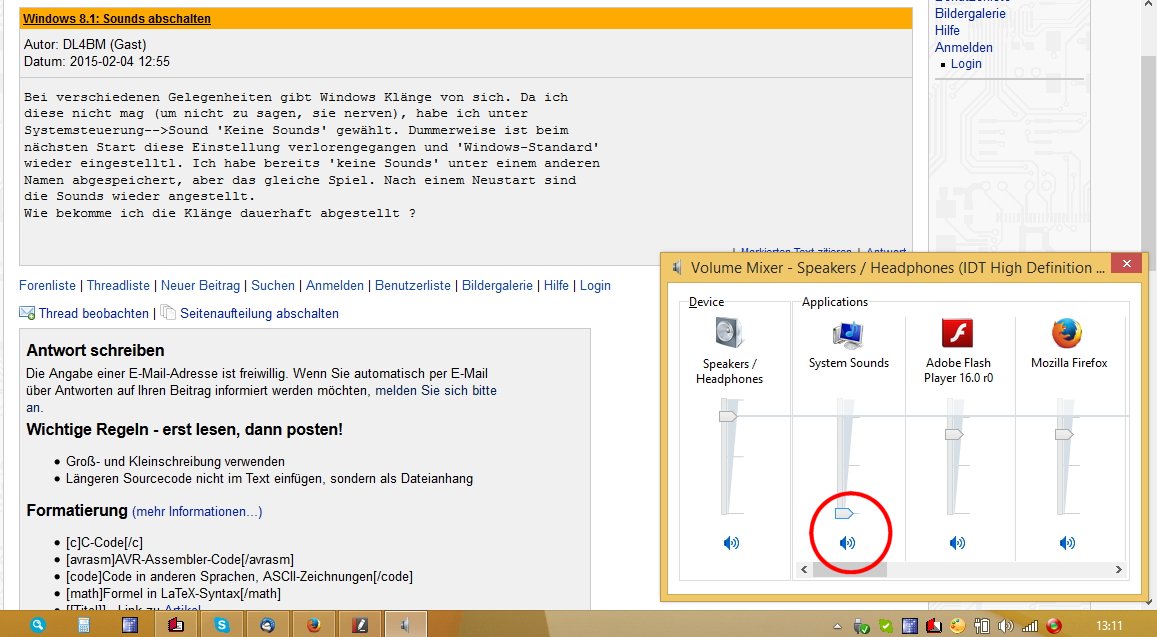
Task: Click the date text '2015-02-04 12:55'
Action: [120, 62]
